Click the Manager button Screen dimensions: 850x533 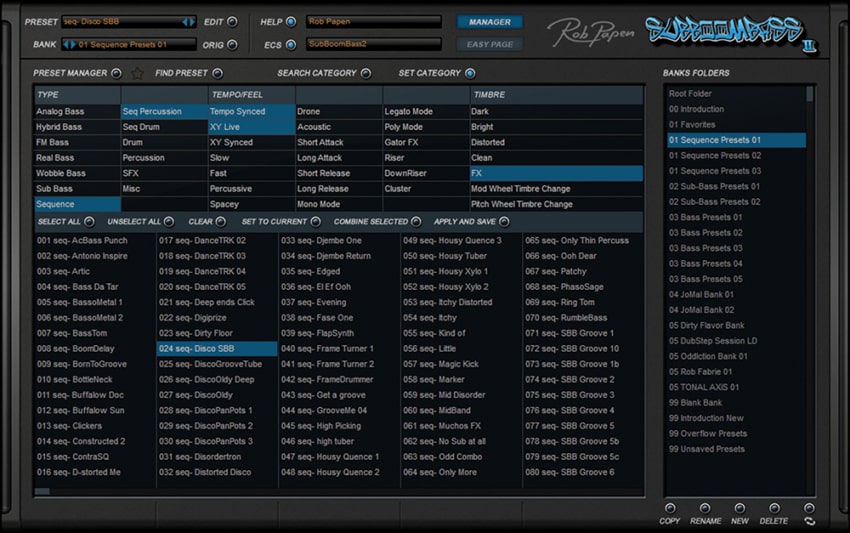click(x=489, y=21)
